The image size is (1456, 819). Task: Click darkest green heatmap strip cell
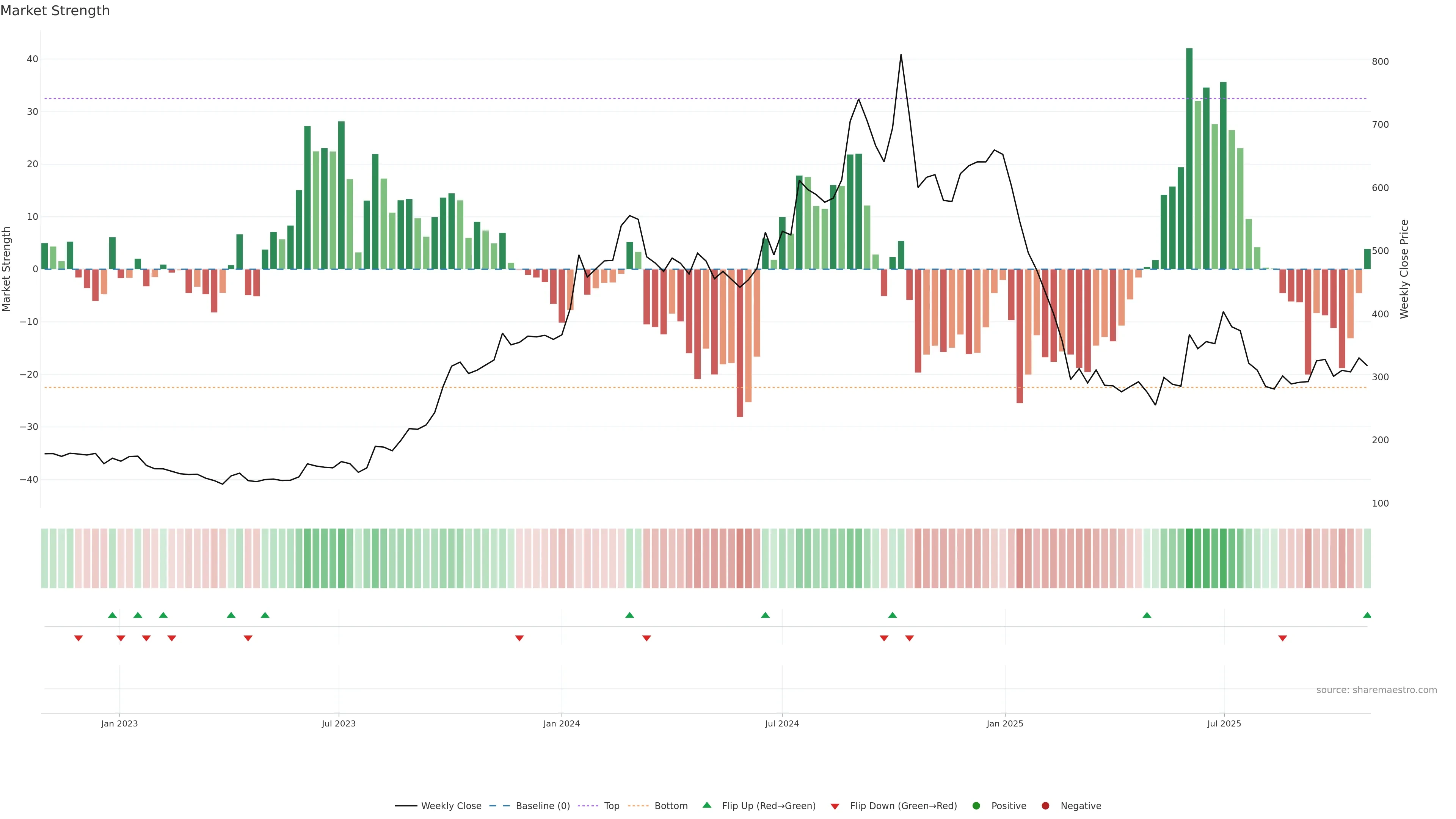point(1189,559)
